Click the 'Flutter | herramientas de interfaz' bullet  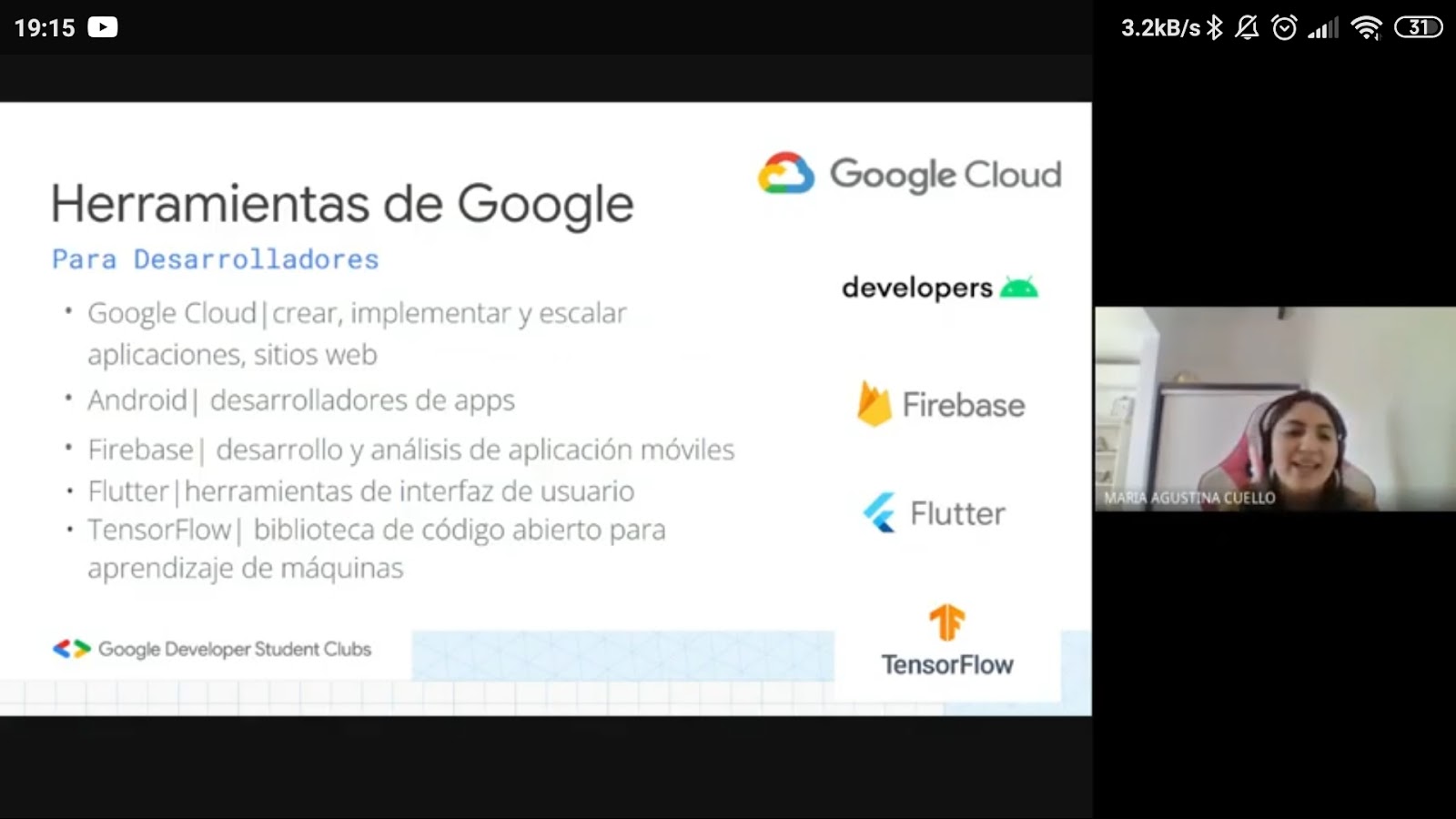click(x=361, y=491)
